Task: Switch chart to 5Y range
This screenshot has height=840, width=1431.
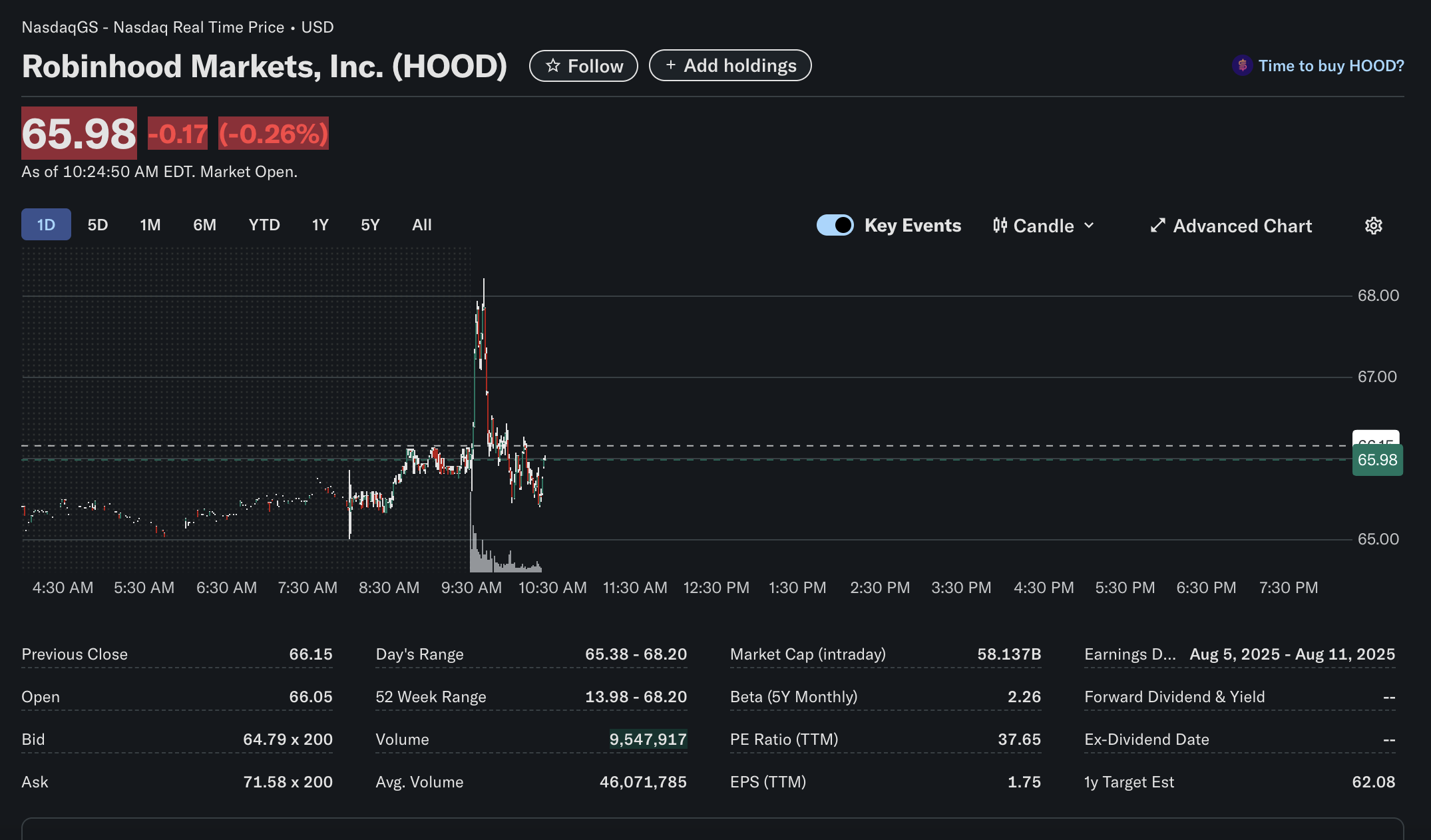Action: [x=370, y=225]
